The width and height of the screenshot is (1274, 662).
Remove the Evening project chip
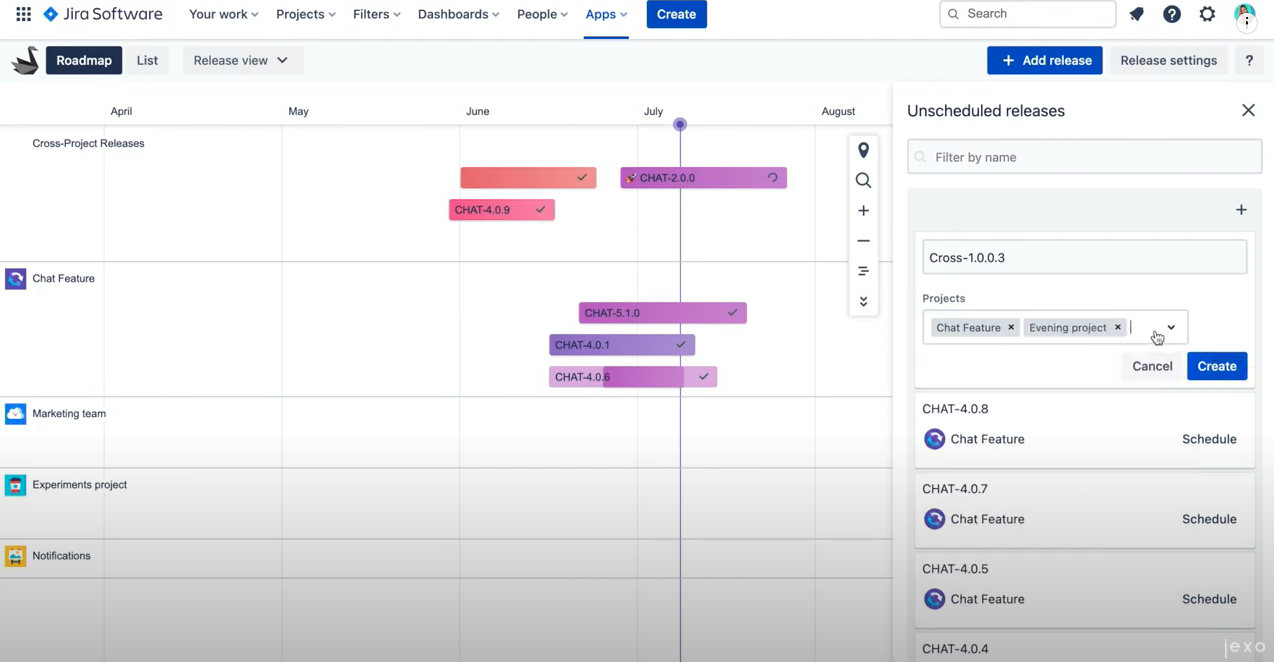[1117, 327]
